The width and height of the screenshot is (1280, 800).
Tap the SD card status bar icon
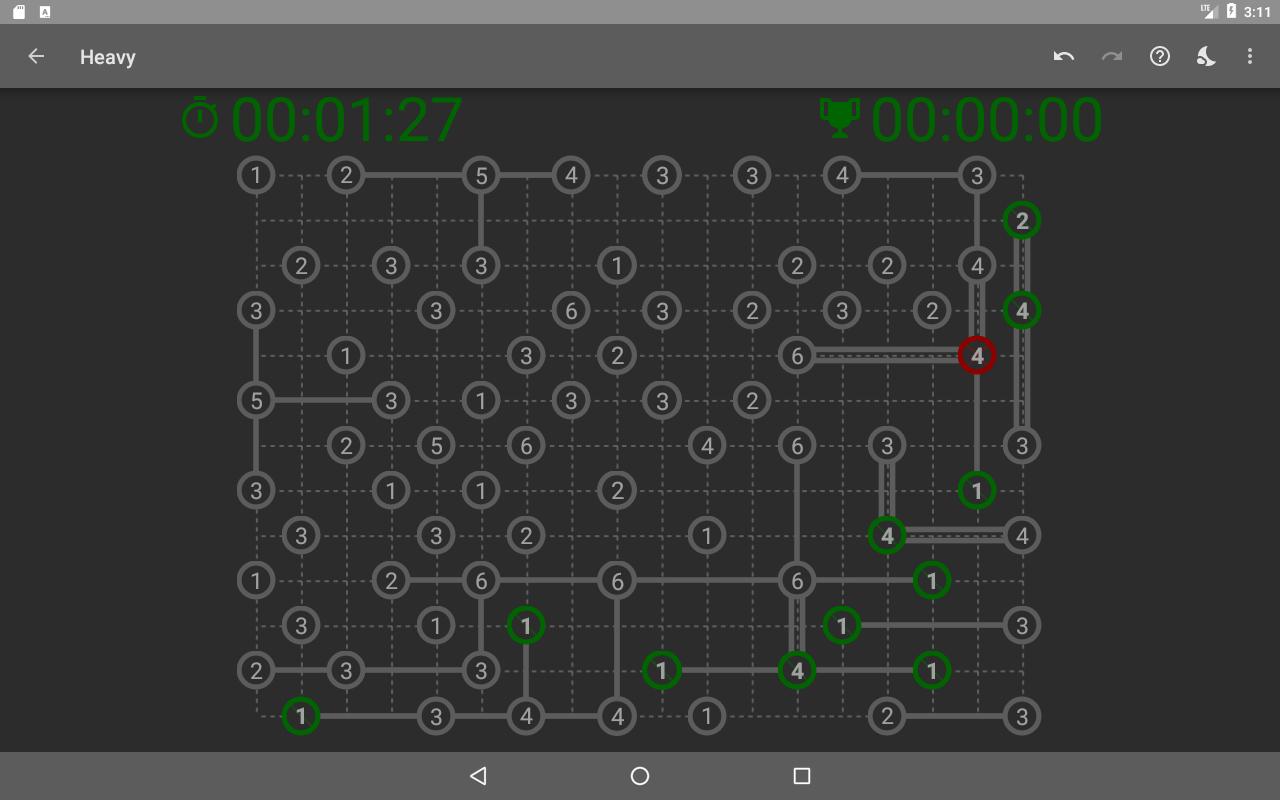pyautogui.click(x=19, y=12)
